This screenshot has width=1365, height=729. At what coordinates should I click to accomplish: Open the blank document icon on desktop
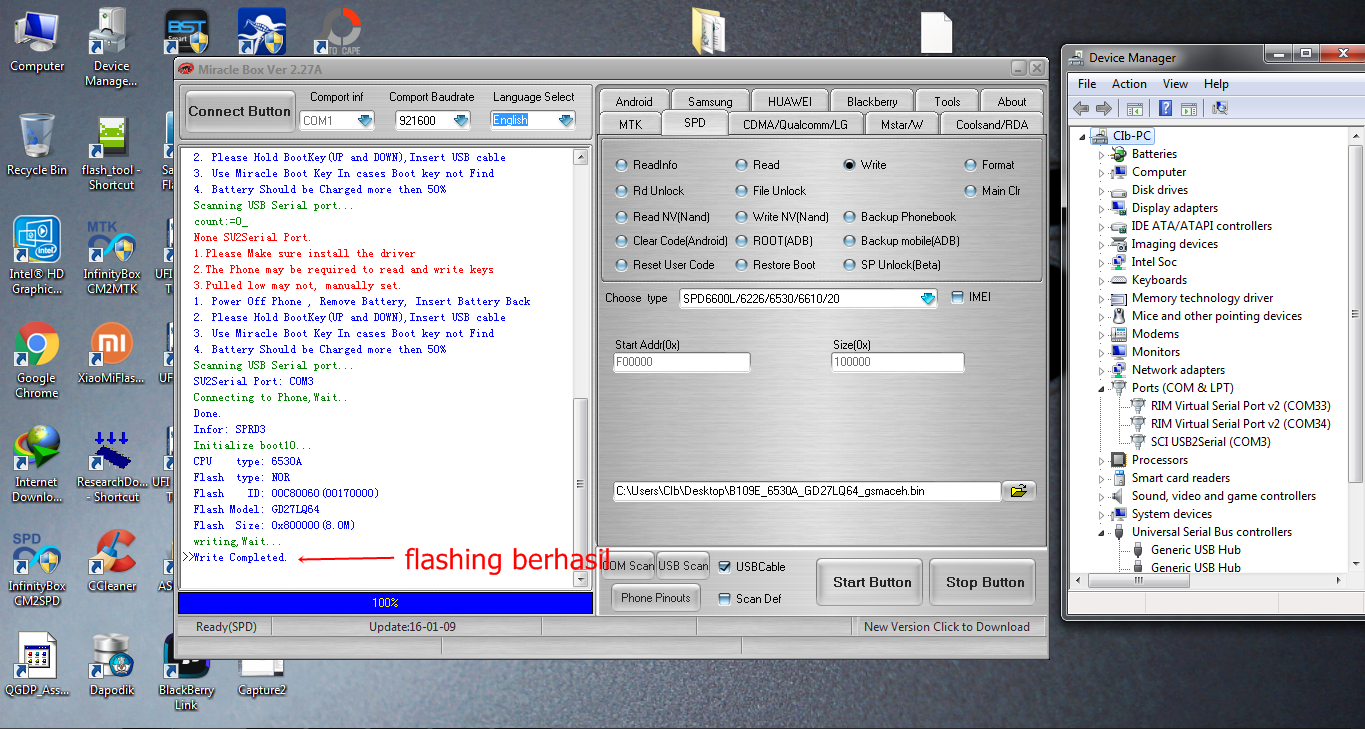coord(936,32)
